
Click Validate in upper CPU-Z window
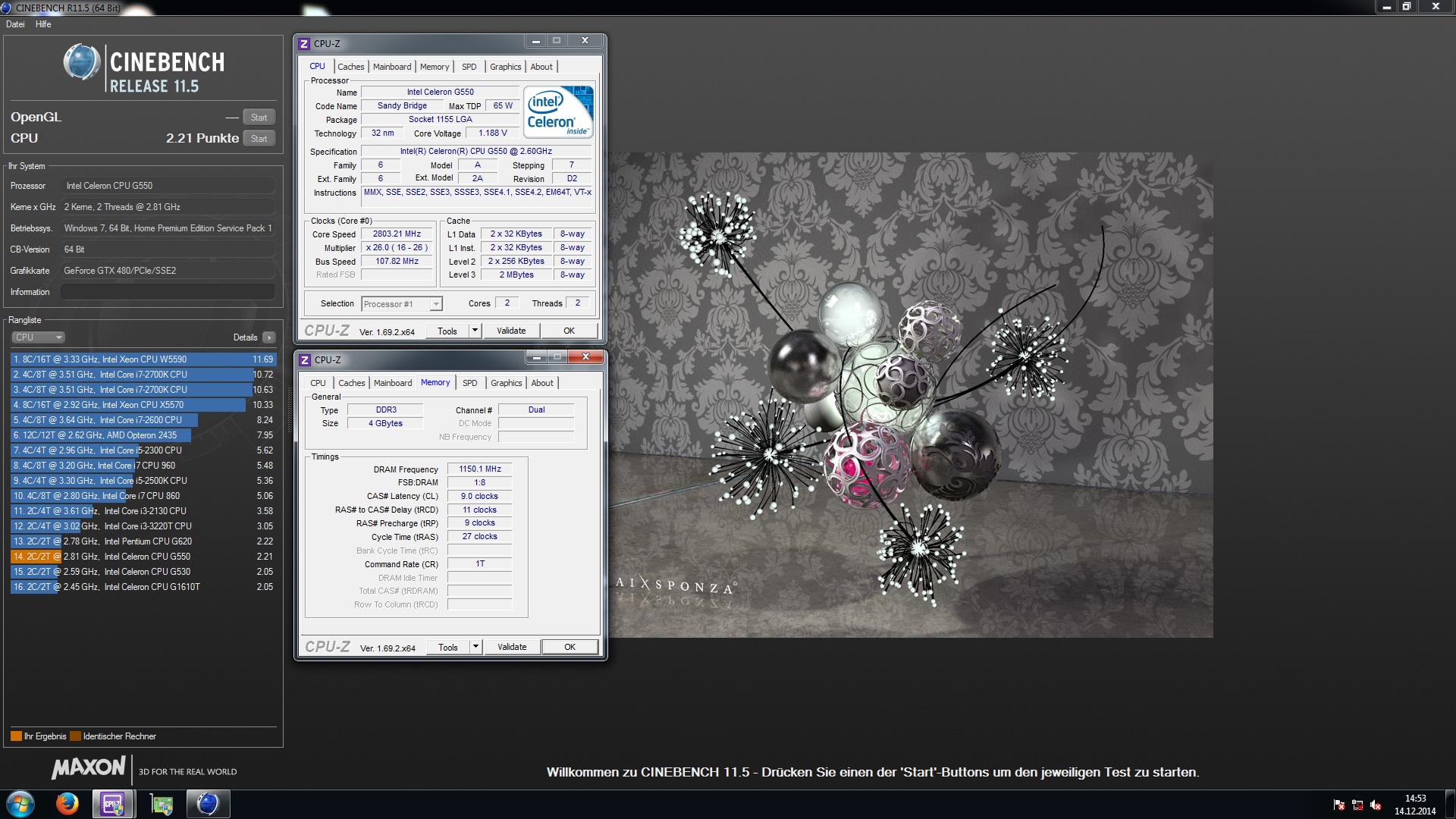click(x=511, y=331)
